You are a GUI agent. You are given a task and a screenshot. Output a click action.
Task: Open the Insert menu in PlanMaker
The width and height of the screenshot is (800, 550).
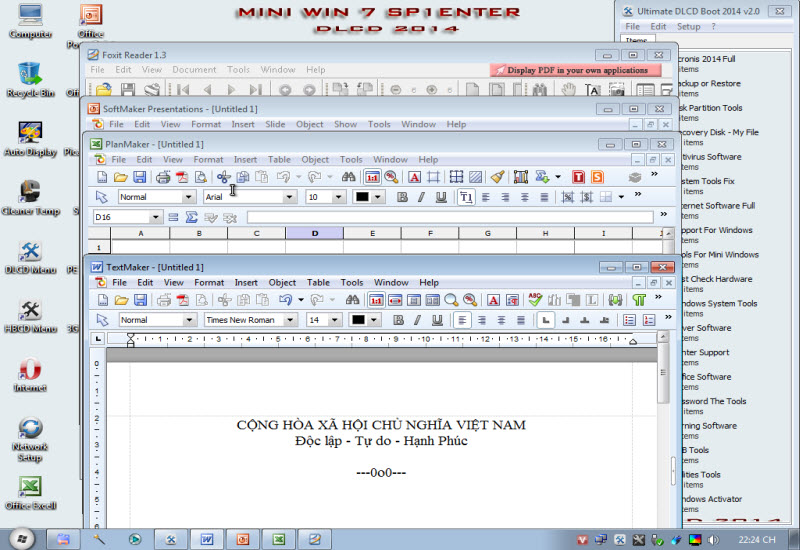pyautogui.click(x=245, y=160)
